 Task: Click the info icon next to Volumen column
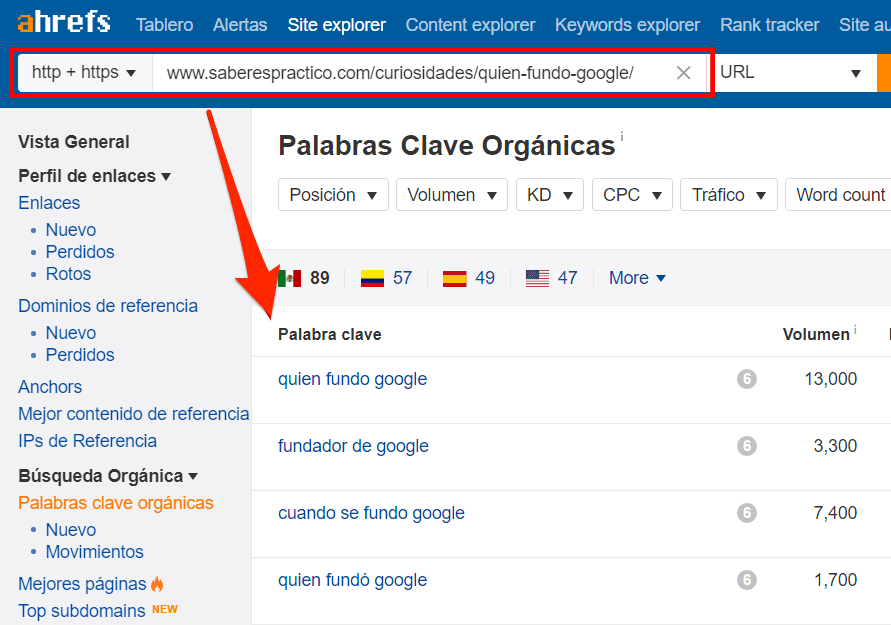coord(855,328)
